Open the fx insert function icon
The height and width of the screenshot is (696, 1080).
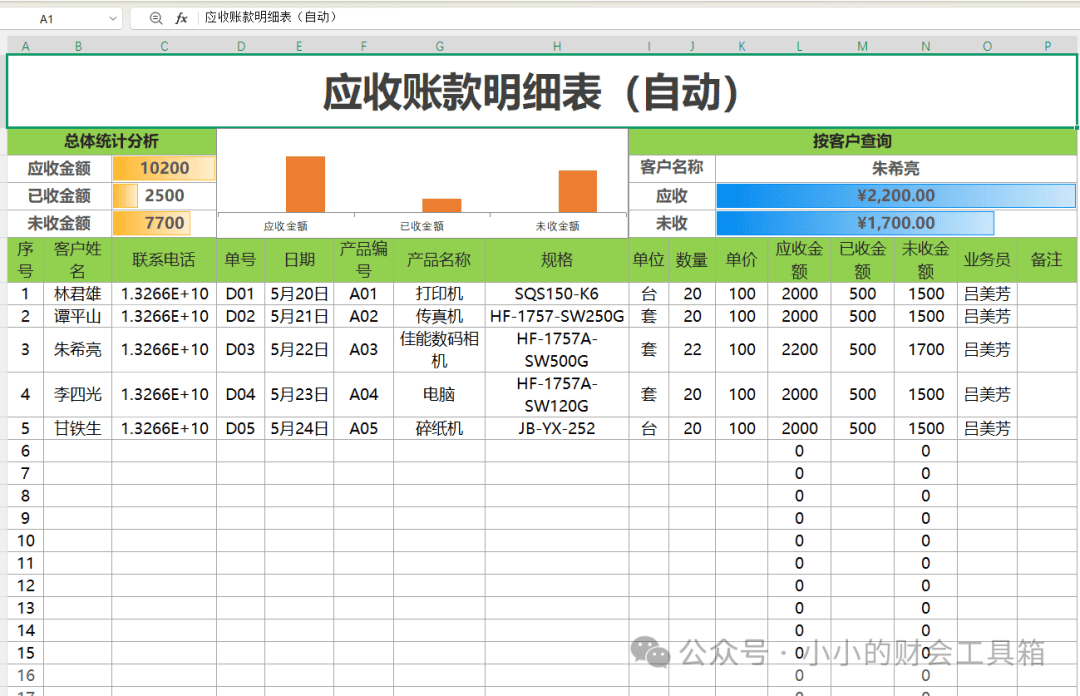pos(181,18)
